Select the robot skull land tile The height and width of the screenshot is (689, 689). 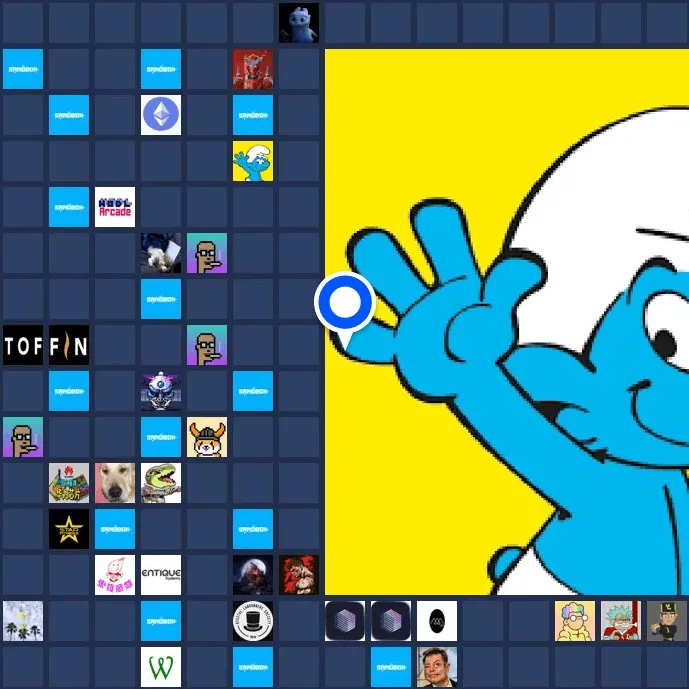tap(161, 391)
